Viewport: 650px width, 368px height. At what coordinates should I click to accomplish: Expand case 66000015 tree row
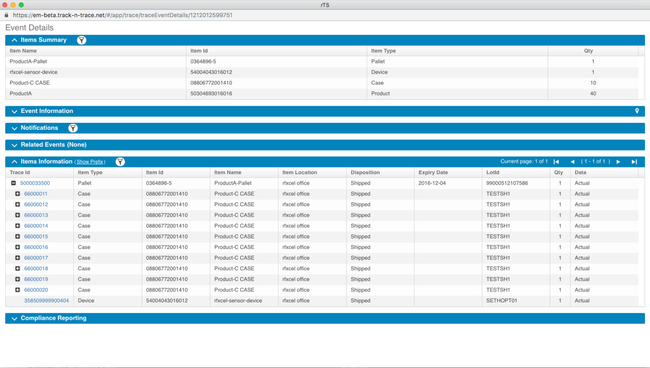[x=17, y=236]
